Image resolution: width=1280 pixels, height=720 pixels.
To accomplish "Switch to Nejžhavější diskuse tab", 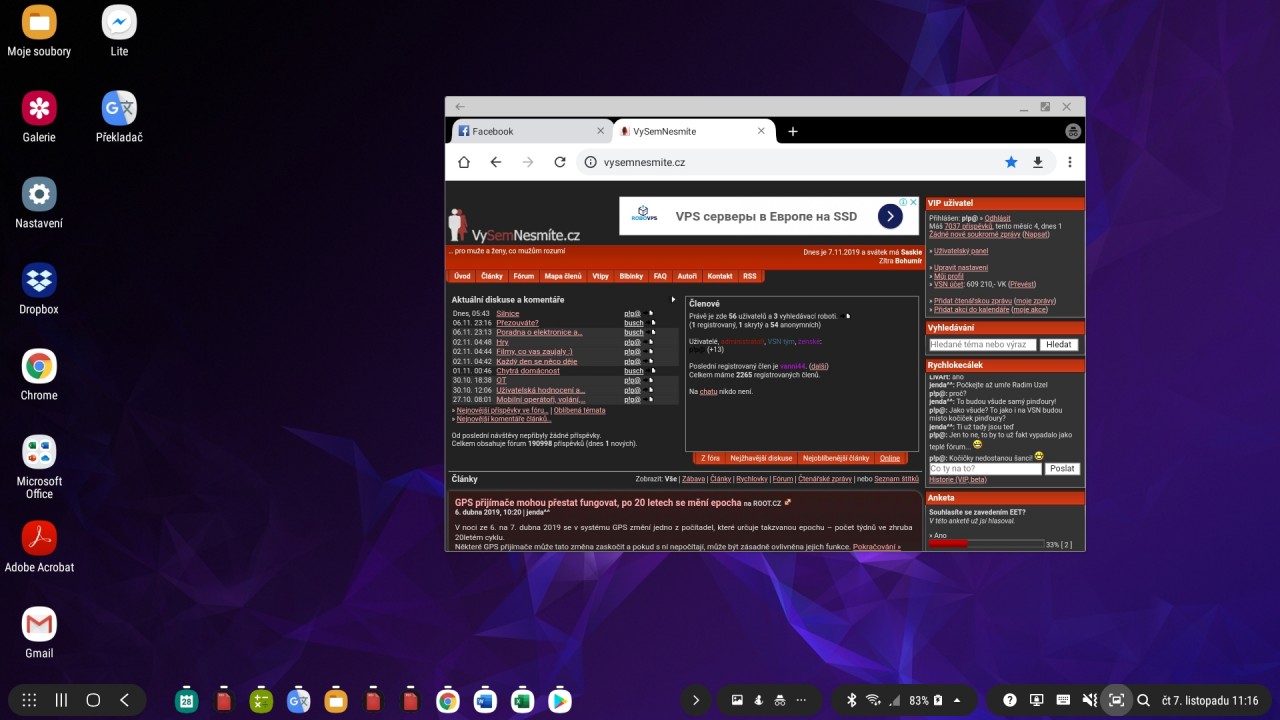I will pos(761,458).
